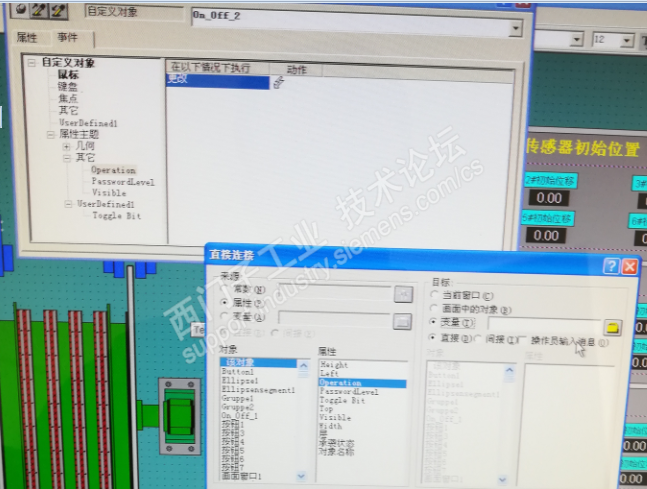647x489 pixels.
Task: Click the 0.00 field under 5#初始位移
Action: 545,236
